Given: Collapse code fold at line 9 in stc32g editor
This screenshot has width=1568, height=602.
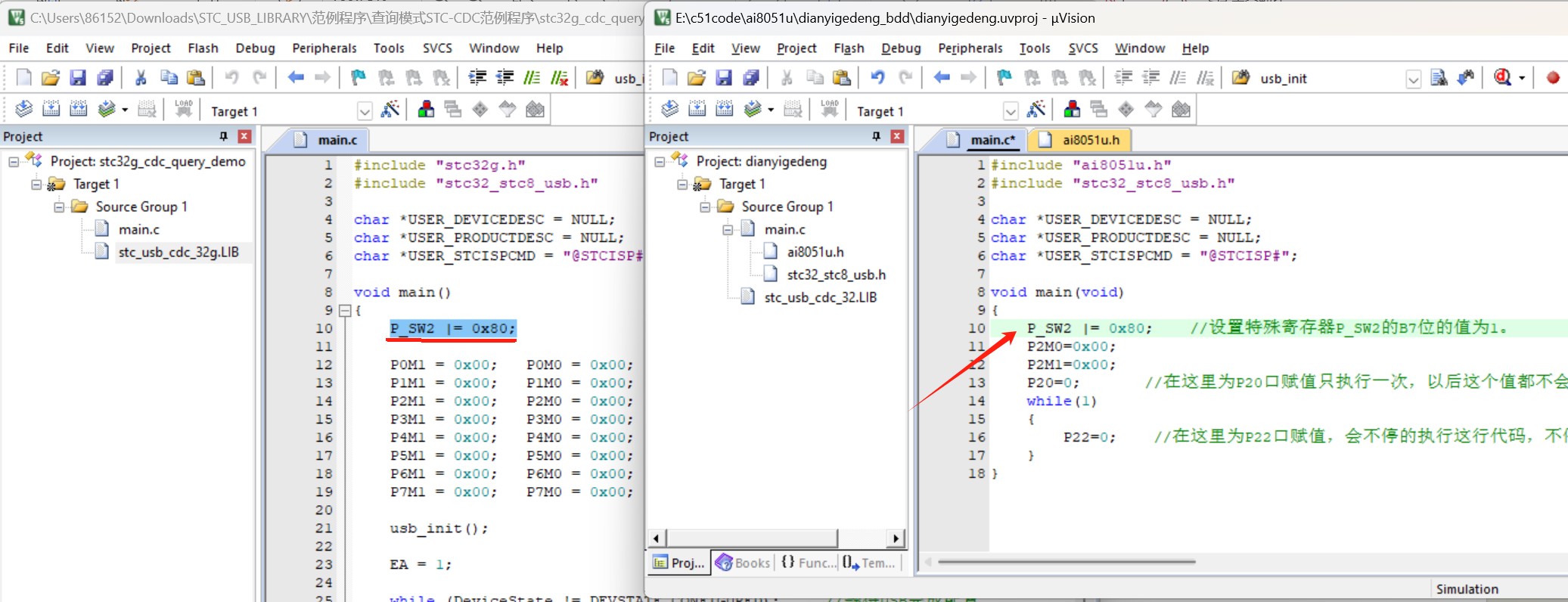Looking at the screenshot, I should click(x=345, y=310).
